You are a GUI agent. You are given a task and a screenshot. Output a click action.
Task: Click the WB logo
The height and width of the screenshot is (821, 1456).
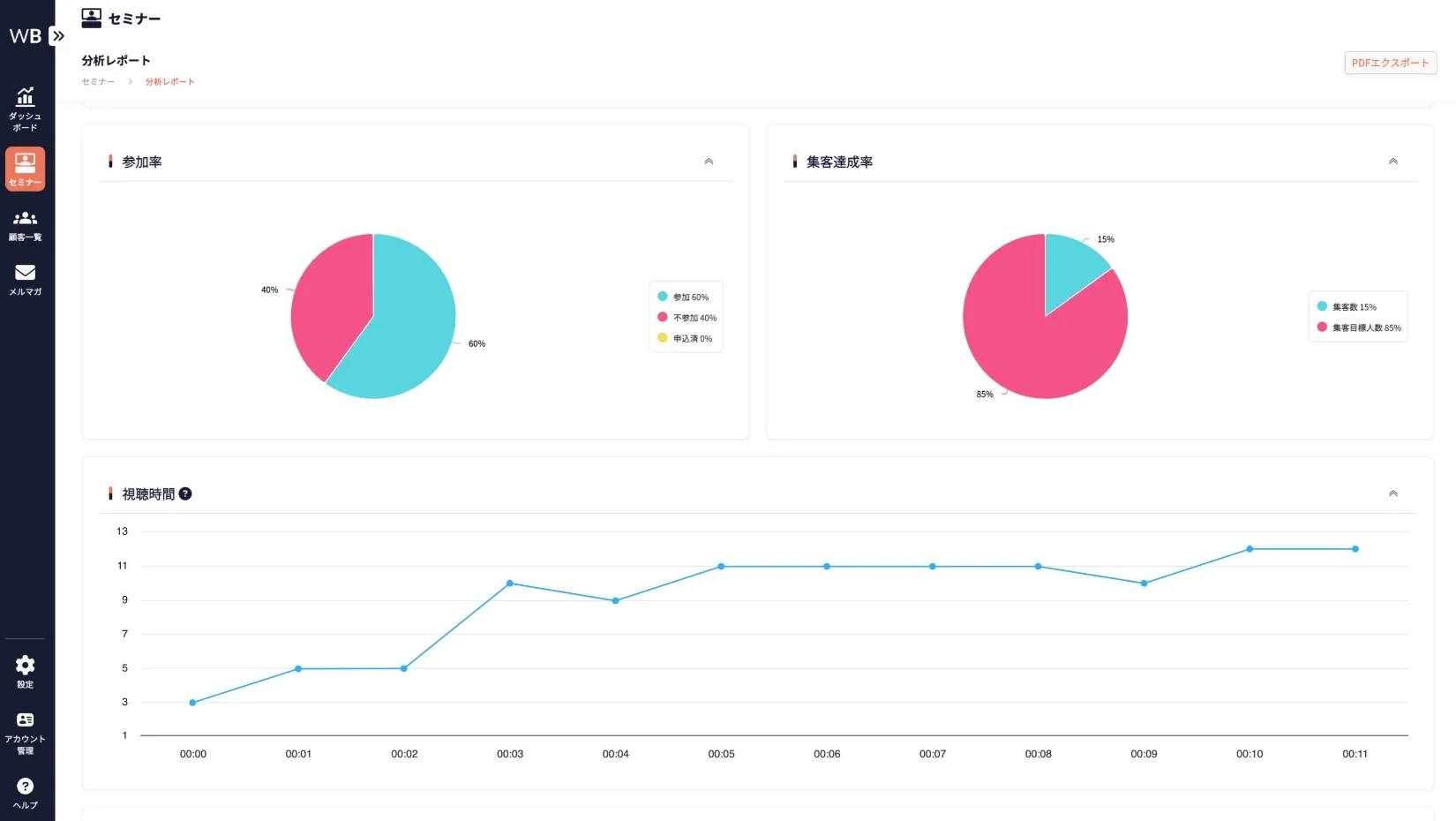(25, 36)
